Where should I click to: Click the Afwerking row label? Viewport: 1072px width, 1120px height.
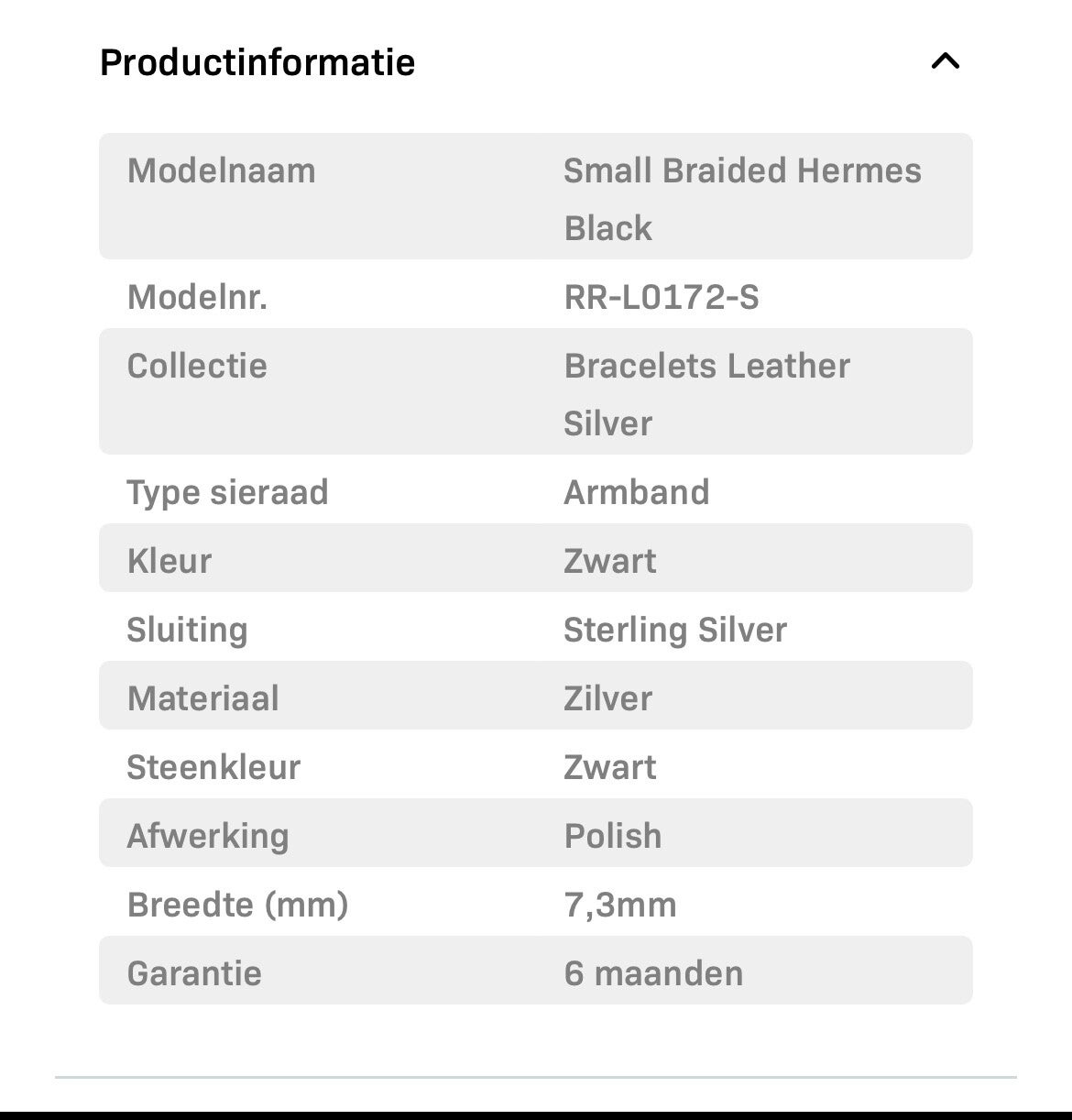tap(208, 836)
